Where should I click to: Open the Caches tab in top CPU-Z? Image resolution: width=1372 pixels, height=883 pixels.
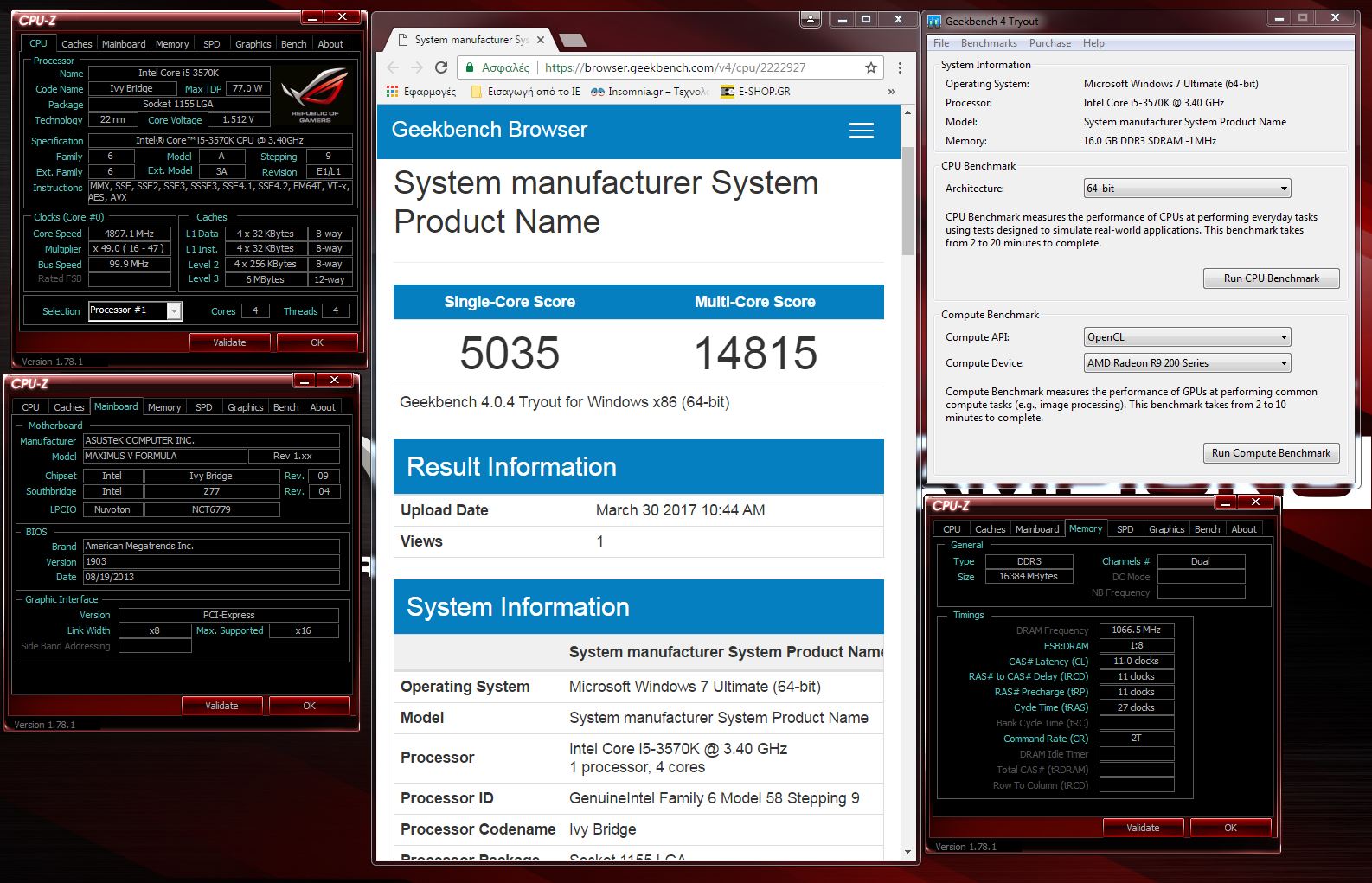point(76,44)
